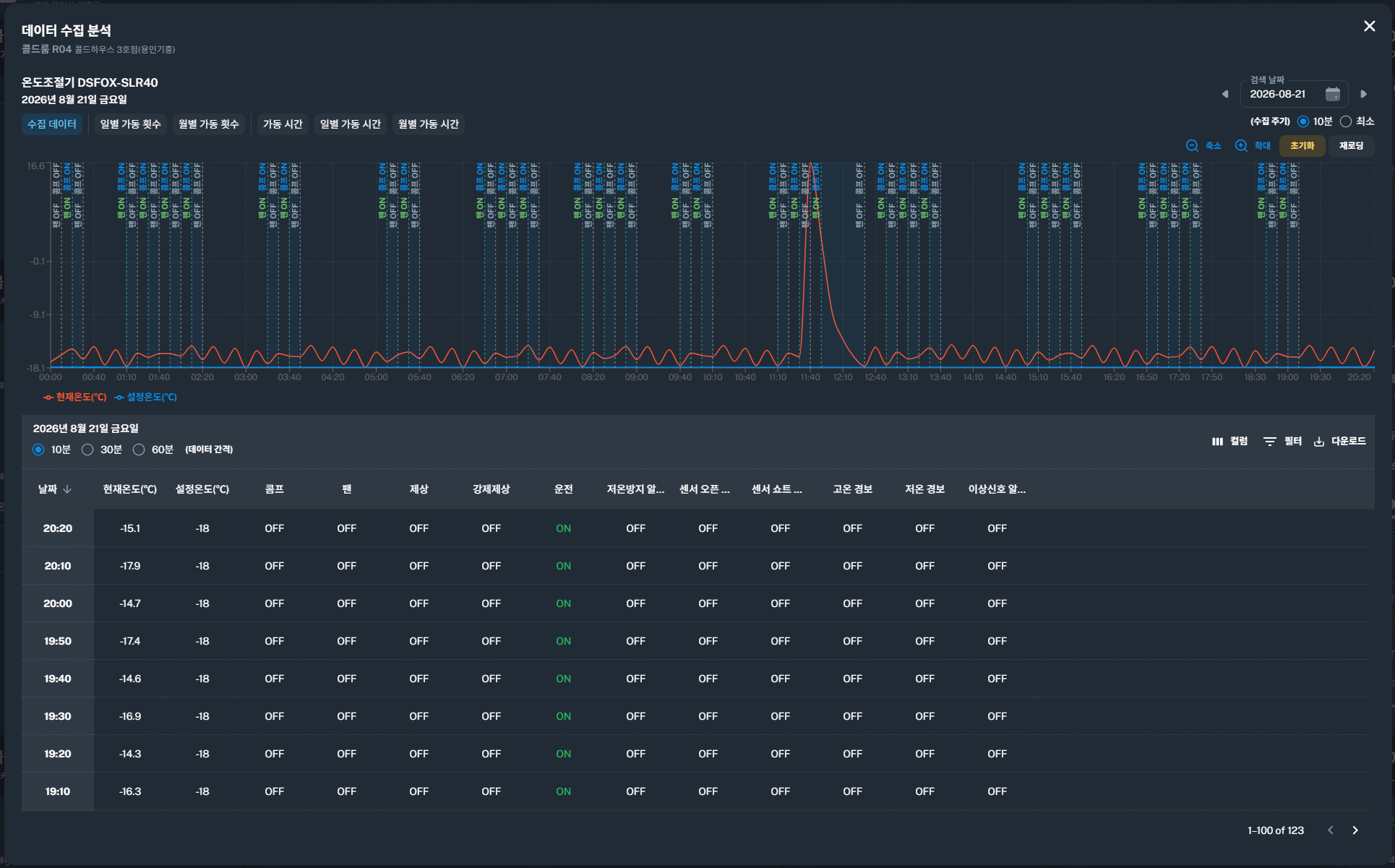Image resolution: width=1395 pixels, height=868 pixels.
Task: Click the 2026-08-21 date input field
Action: [1294, 94]
